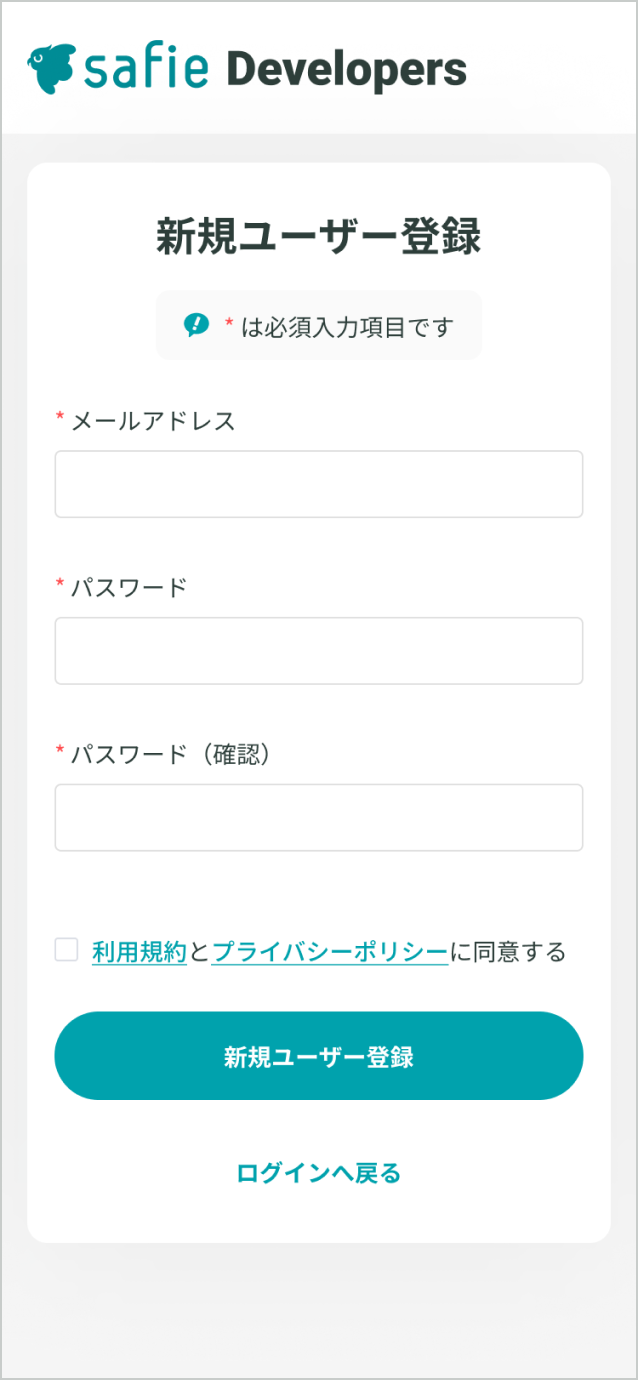Click the safie wordmark in header
The image size is (638, 1380).
click(x=146, y=69)
